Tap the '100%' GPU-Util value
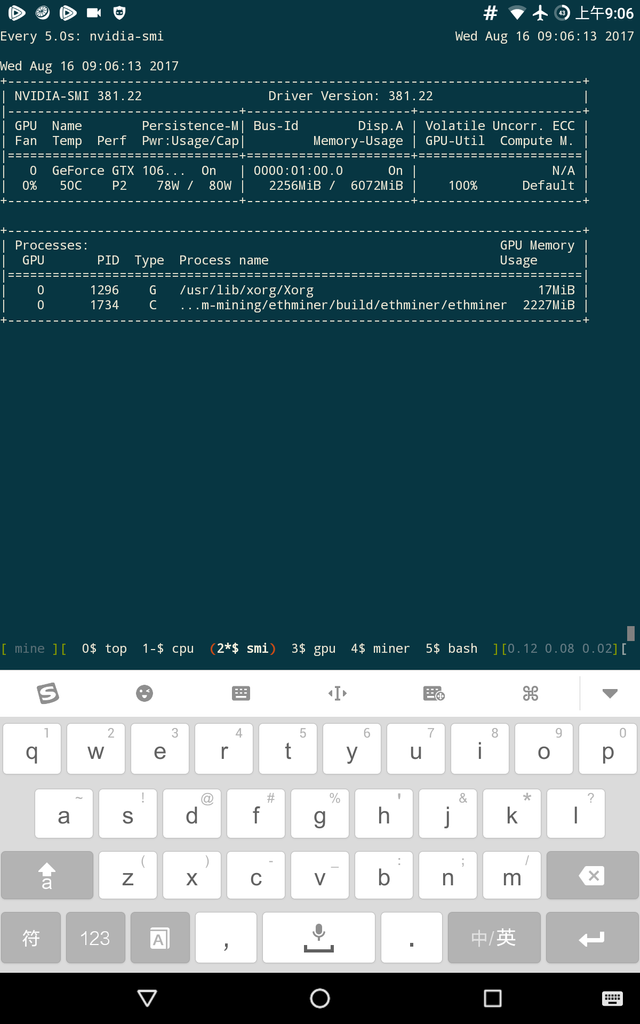Viewport: 640px width, 1024px height. pos(463,185)
